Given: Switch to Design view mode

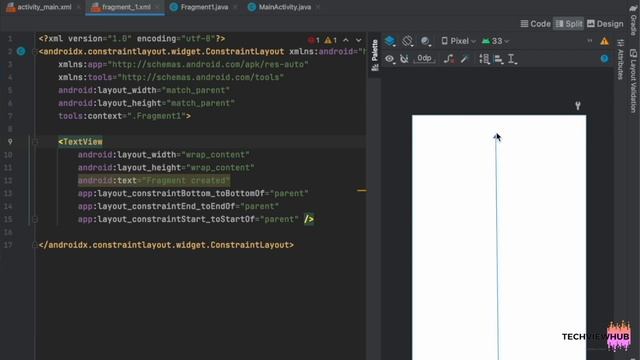Looking at the screenshot, I should pos(605,24).
